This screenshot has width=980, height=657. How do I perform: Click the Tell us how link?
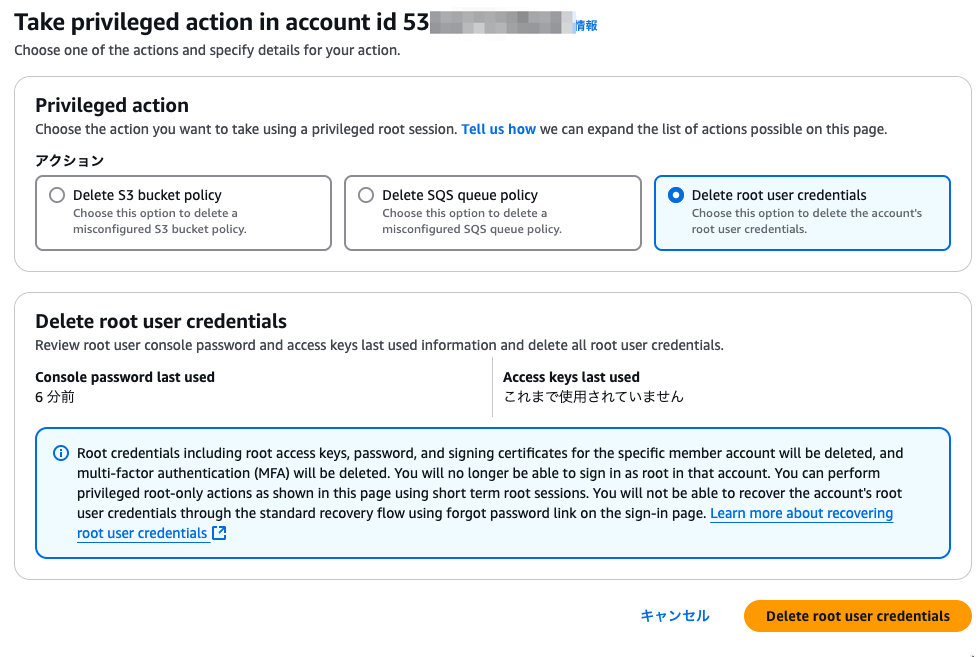(498, 129)
